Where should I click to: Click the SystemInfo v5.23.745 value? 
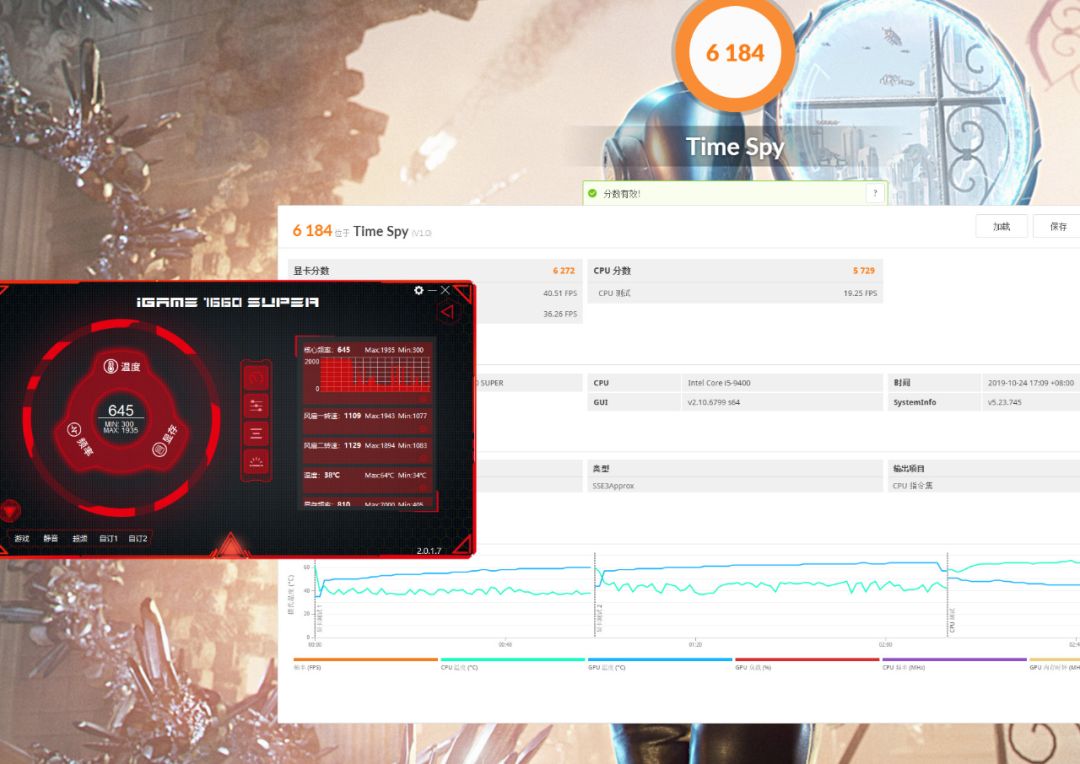(1005, 402)
